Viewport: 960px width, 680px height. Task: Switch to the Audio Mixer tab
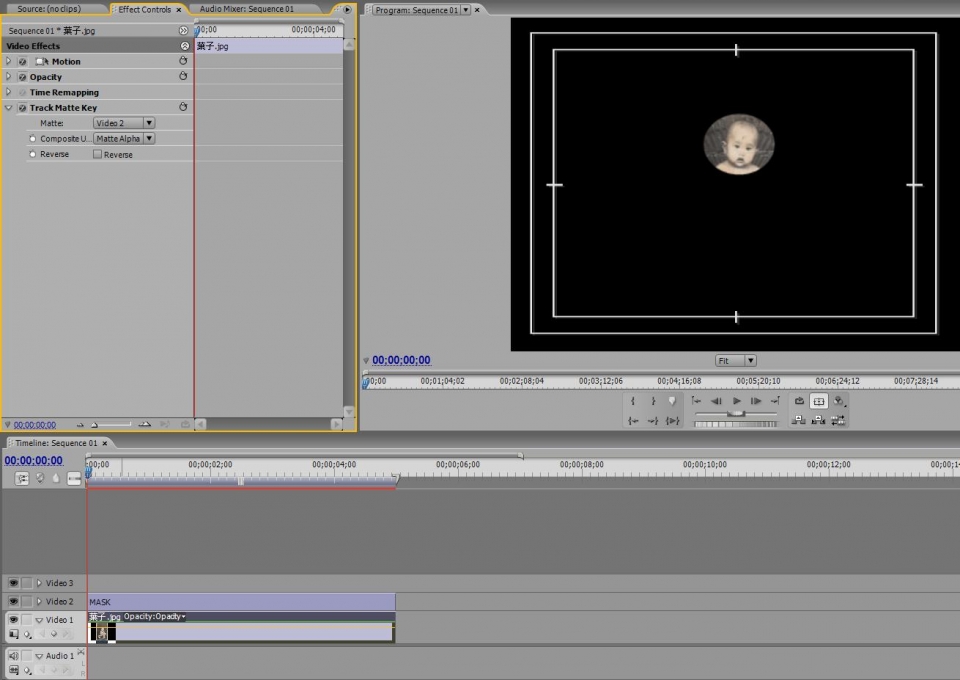click(246, 9)
